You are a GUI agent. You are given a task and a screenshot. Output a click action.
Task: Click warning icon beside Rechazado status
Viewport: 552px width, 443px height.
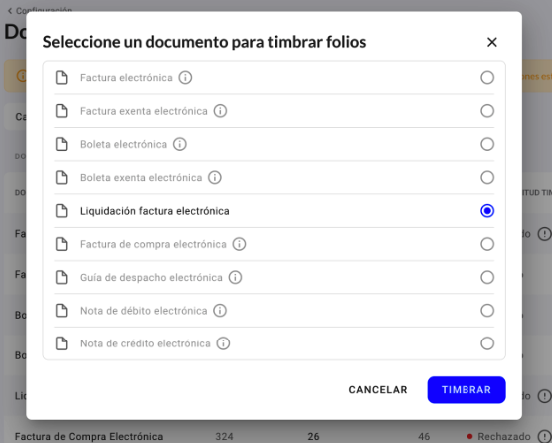[544, 437]
